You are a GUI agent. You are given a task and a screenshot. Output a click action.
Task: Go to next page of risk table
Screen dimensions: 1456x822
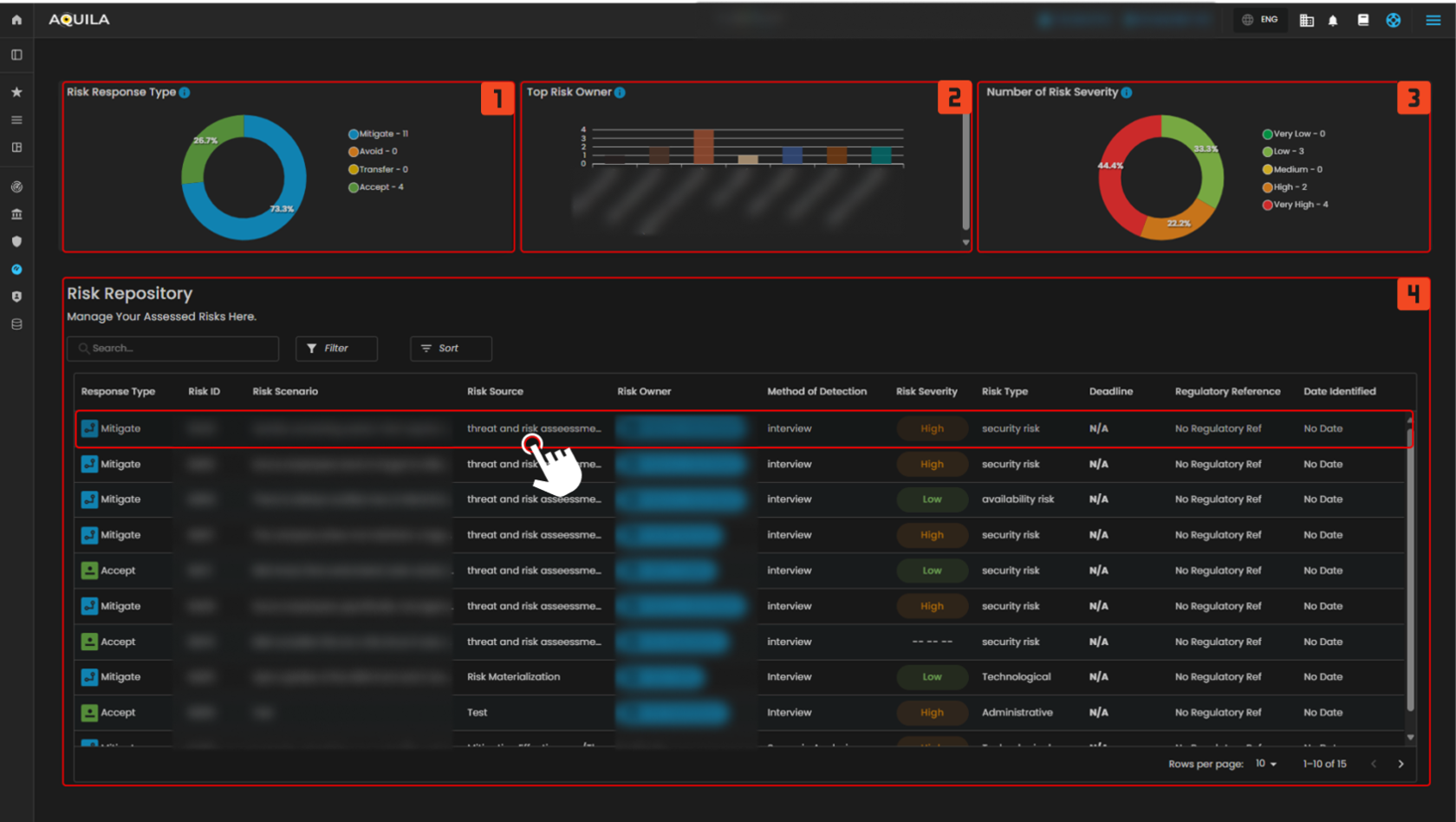[x=1401, y=764]
